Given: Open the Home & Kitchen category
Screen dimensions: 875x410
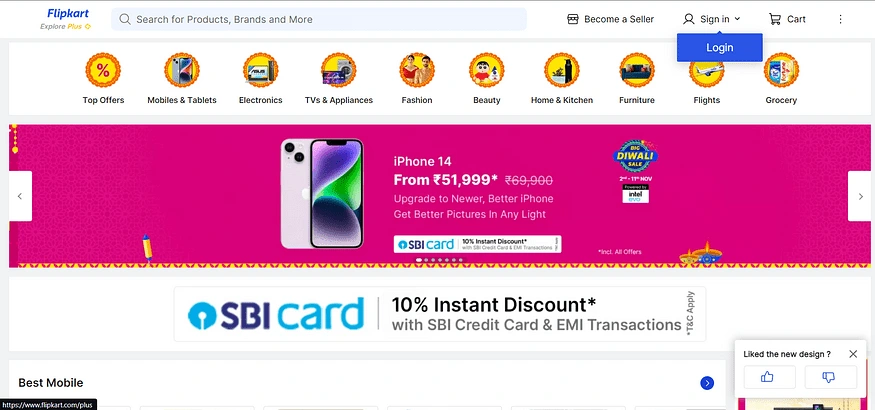Looking at the screenshot, I should pyautogui.click(x=562, y=79).
